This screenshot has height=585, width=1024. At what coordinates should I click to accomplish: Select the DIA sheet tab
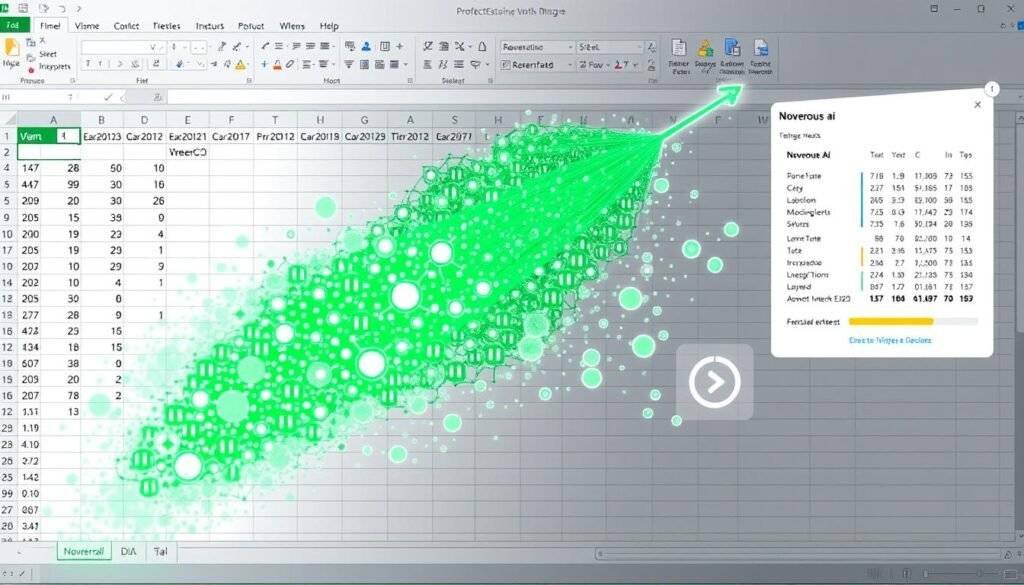coord(129,551)
